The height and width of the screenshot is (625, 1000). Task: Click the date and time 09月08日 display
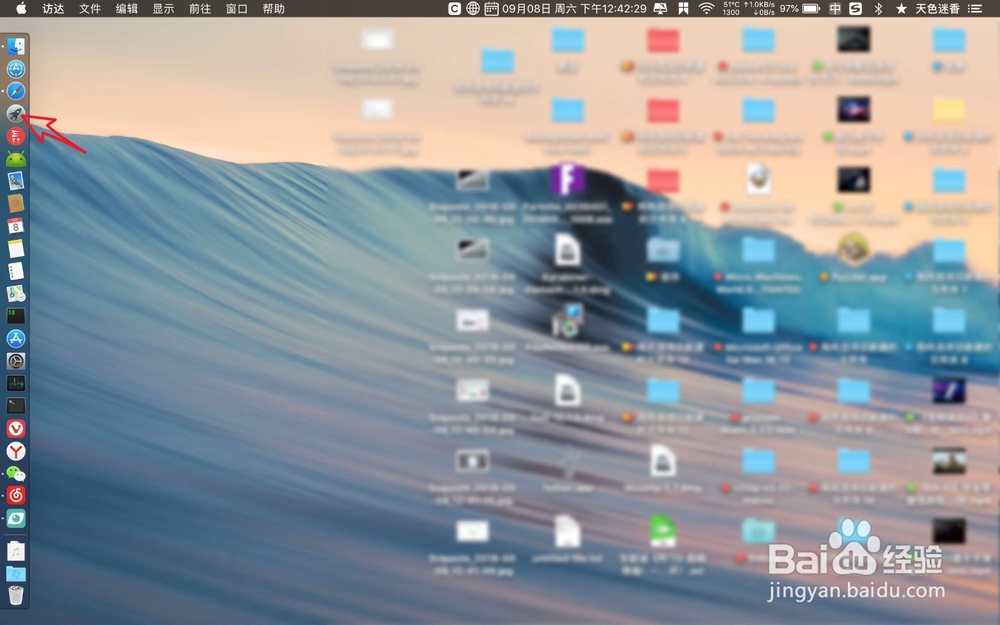[x=574, y=8]
